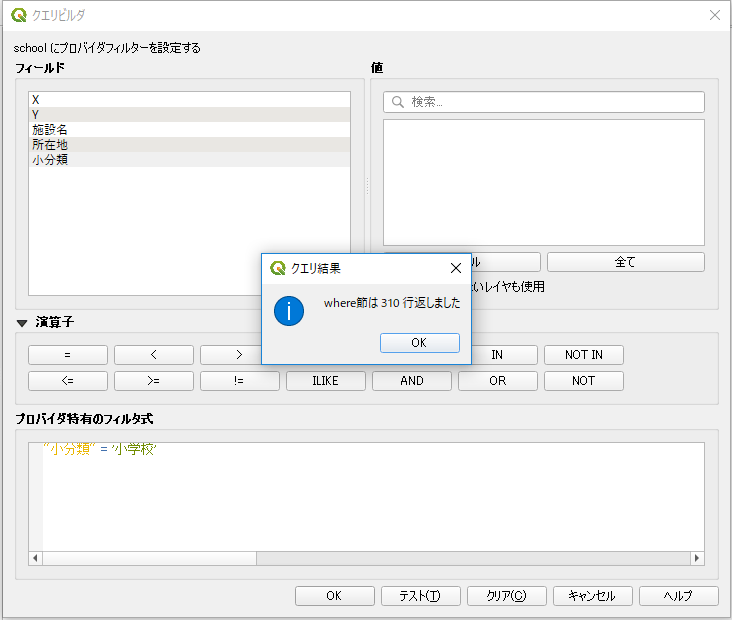Click OK at the bottom of クエリビルダ
Image resolution: width=732 pixels, height=620 pixels.
334,596
